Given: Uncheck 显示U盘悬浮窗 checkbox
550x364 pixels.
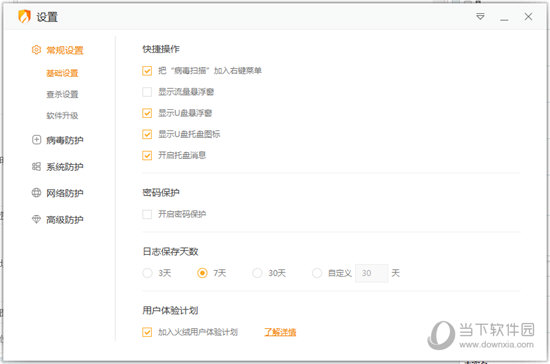Looking at the screenshot, I should 147,113.
